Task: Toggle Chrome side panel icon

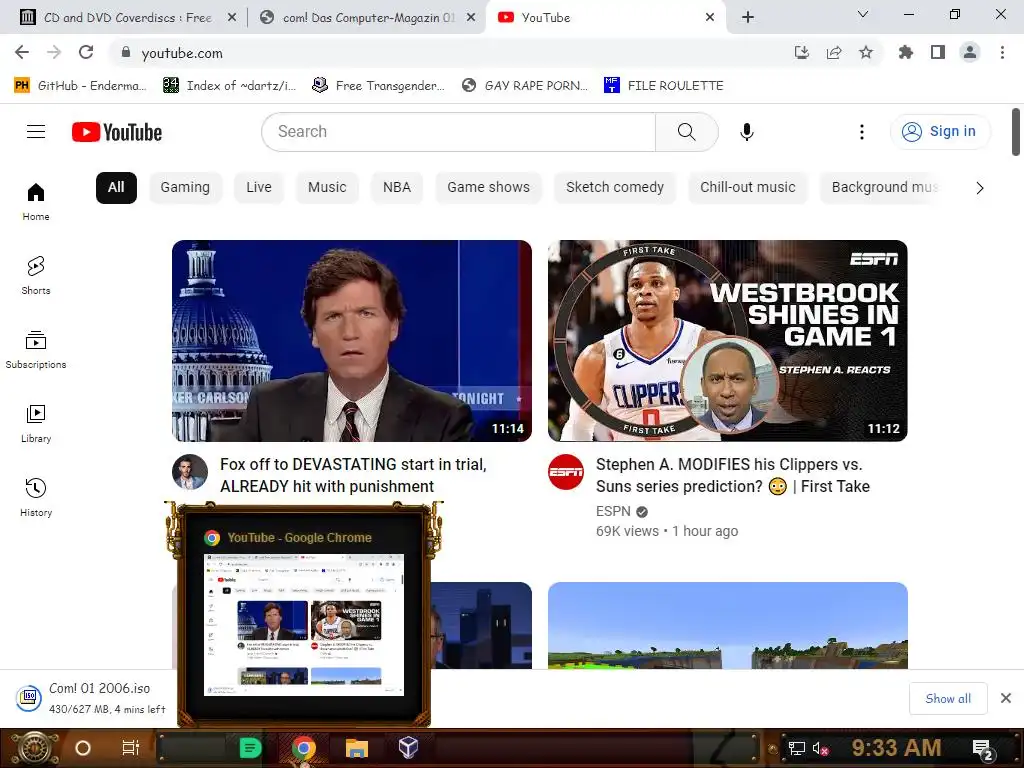Action: pos(938,52)
